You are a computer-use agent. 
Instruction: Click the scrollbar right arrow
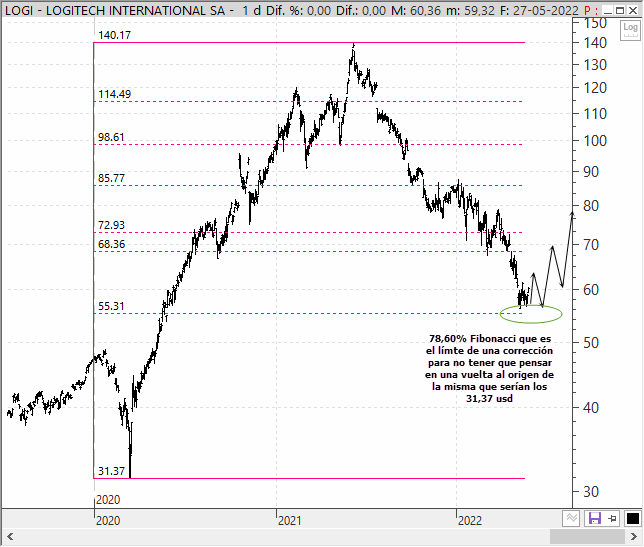pos(634,537)
